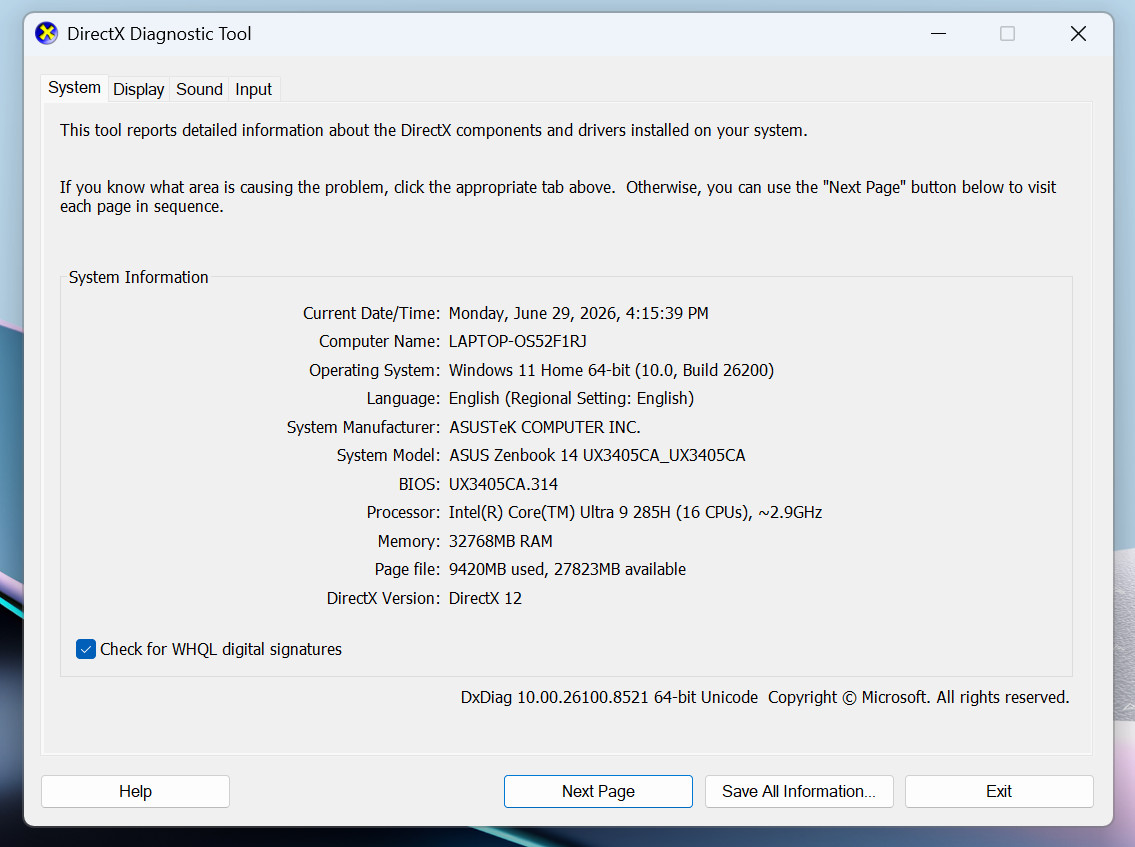Close the DirectX Diagnostic Tool window

coord(1078,34)
